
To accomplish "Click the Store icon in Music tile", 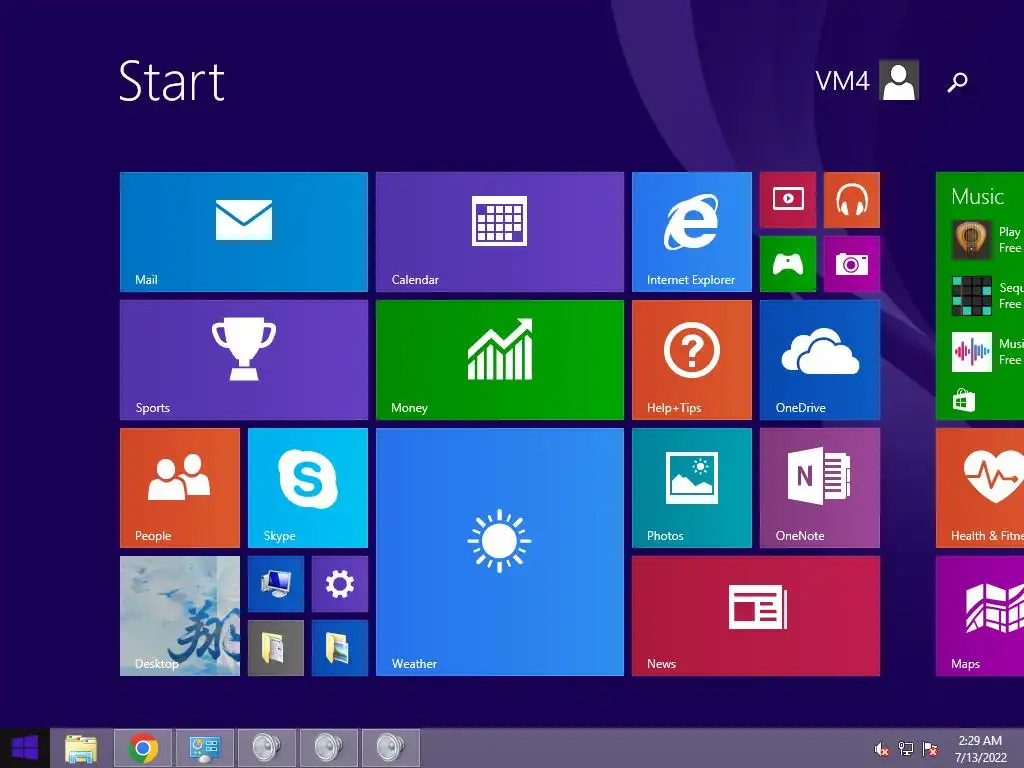I will coord(964,400).
